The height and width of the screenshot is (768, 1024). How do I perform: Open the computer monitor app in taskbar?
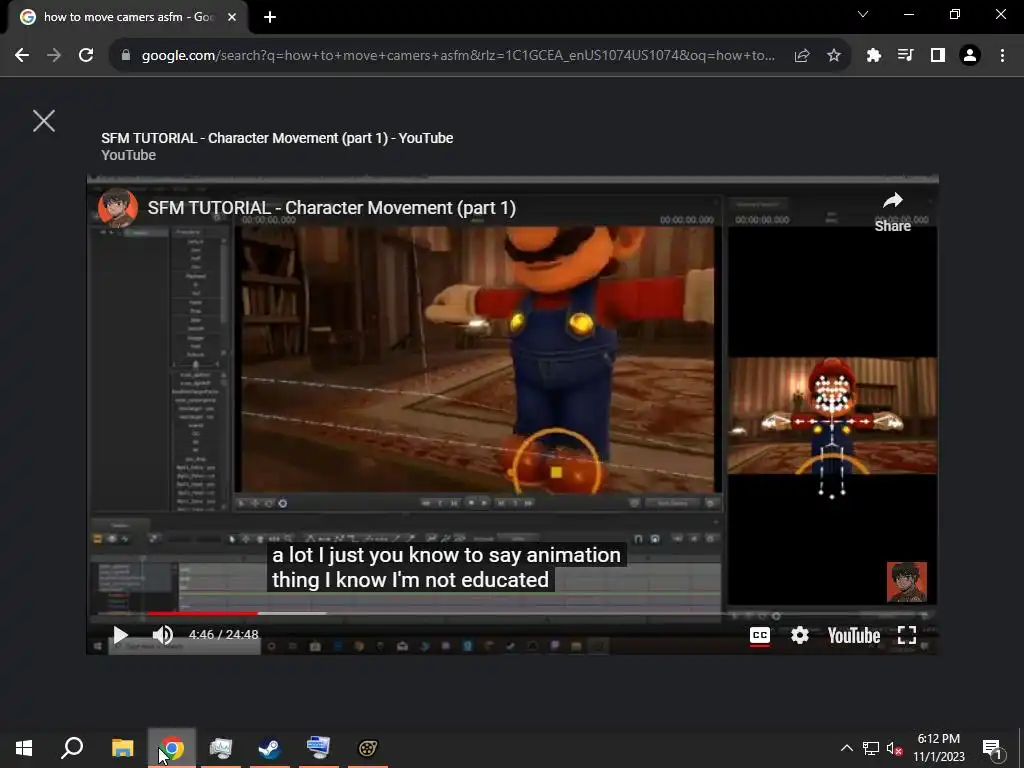point(221,748)
